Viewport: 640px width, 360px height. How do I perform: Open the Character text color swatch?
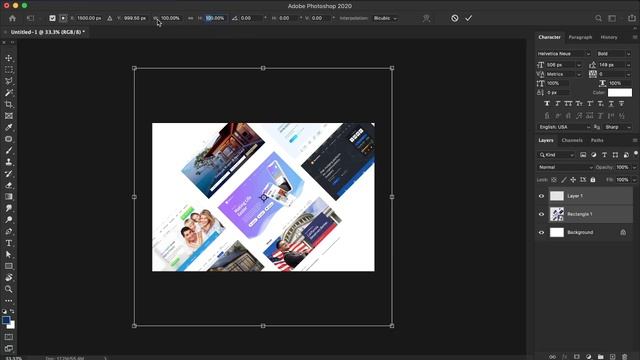pos(620,93)
